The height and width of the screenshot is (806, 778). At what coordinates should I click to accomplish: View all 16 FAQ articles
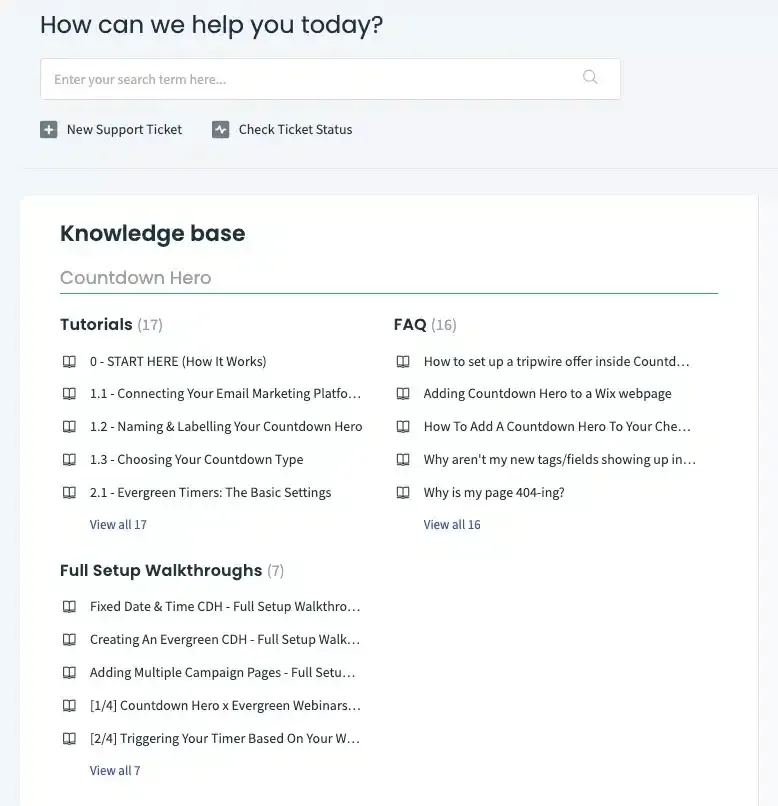[452, 524]
